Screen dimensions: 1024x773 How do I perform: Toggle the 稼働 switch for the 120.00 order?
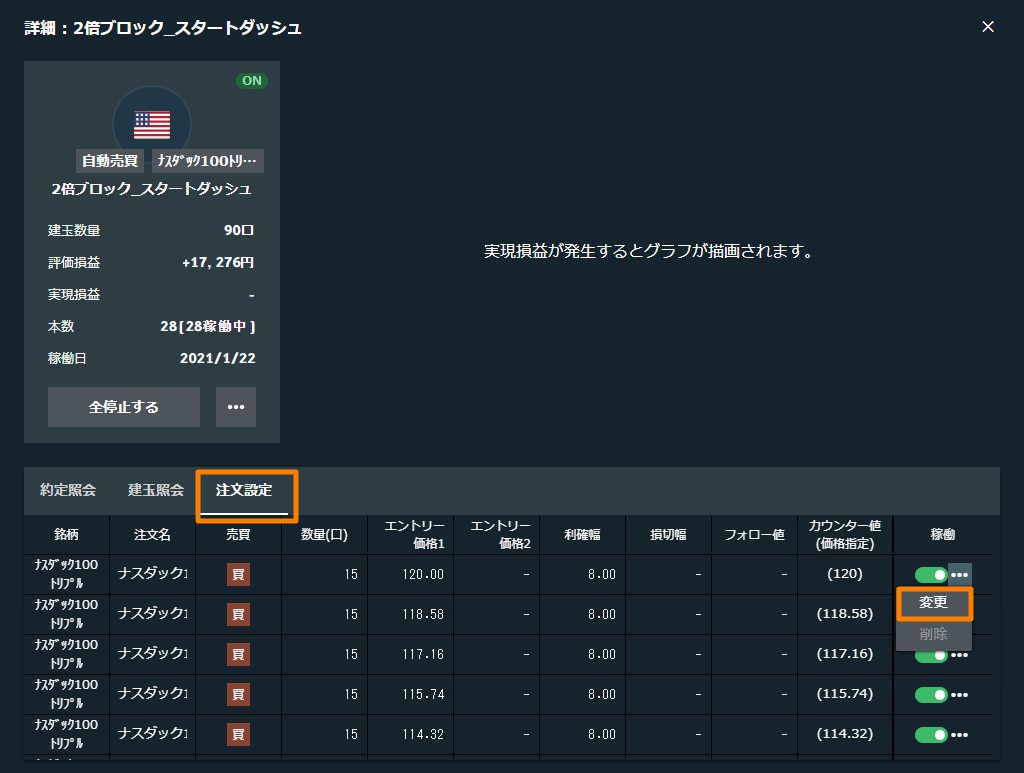(x=931, y=575)
